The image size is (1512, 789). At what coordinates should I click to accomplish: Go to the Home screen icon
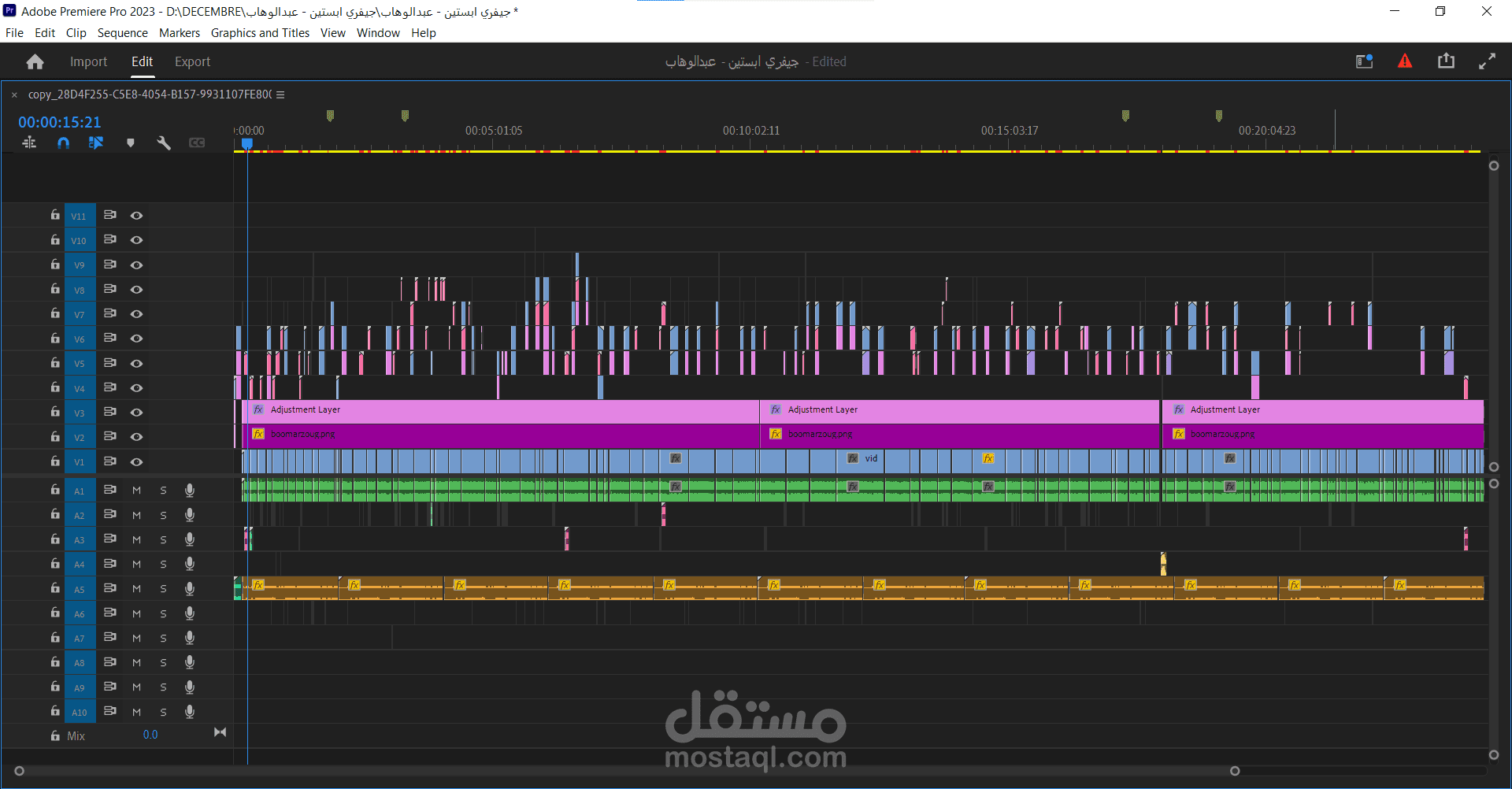coord(35,61)
